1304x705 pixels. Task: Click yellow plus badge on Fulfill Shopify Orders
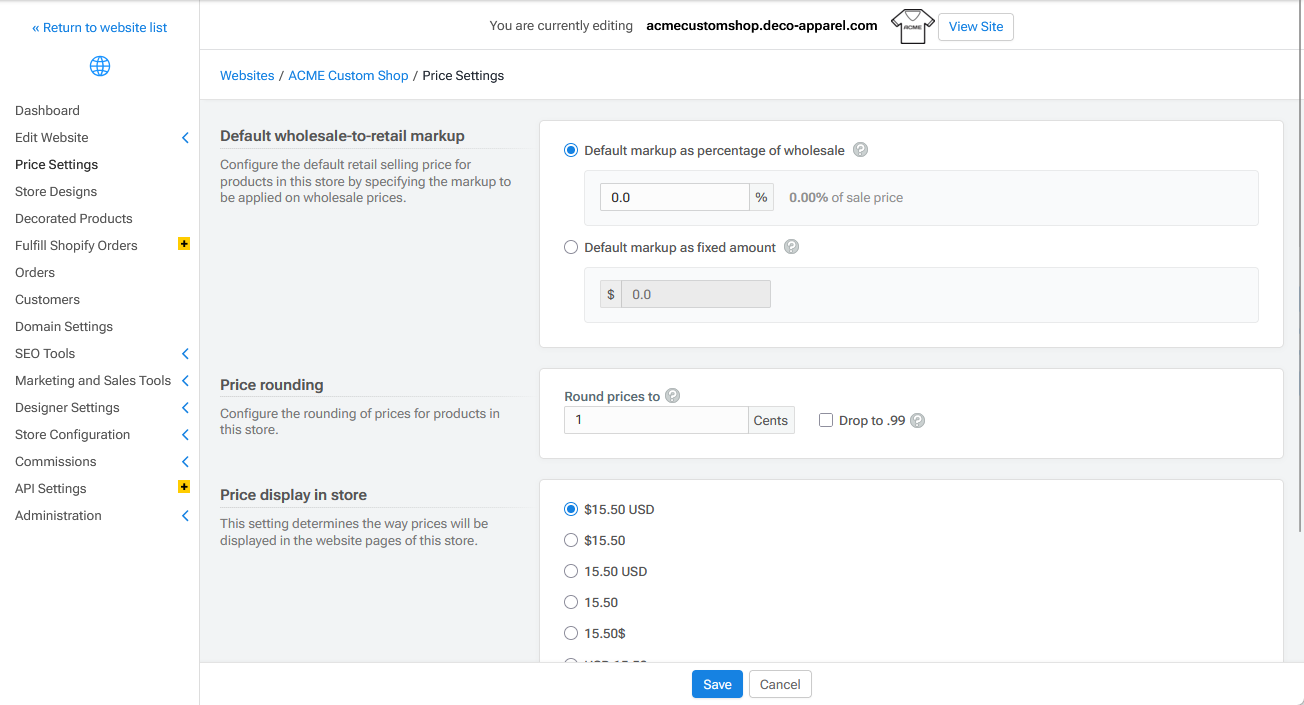pyautogui.click(x=183, y=244)
